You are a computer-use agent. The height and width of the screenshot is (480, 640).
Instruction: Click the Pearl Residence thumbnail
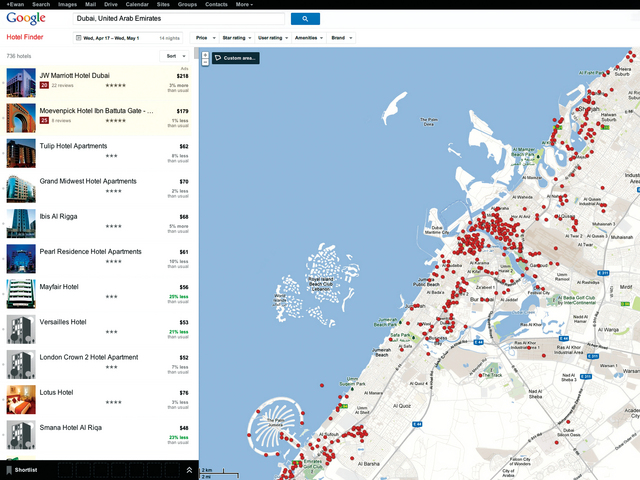tap(21, 259)
